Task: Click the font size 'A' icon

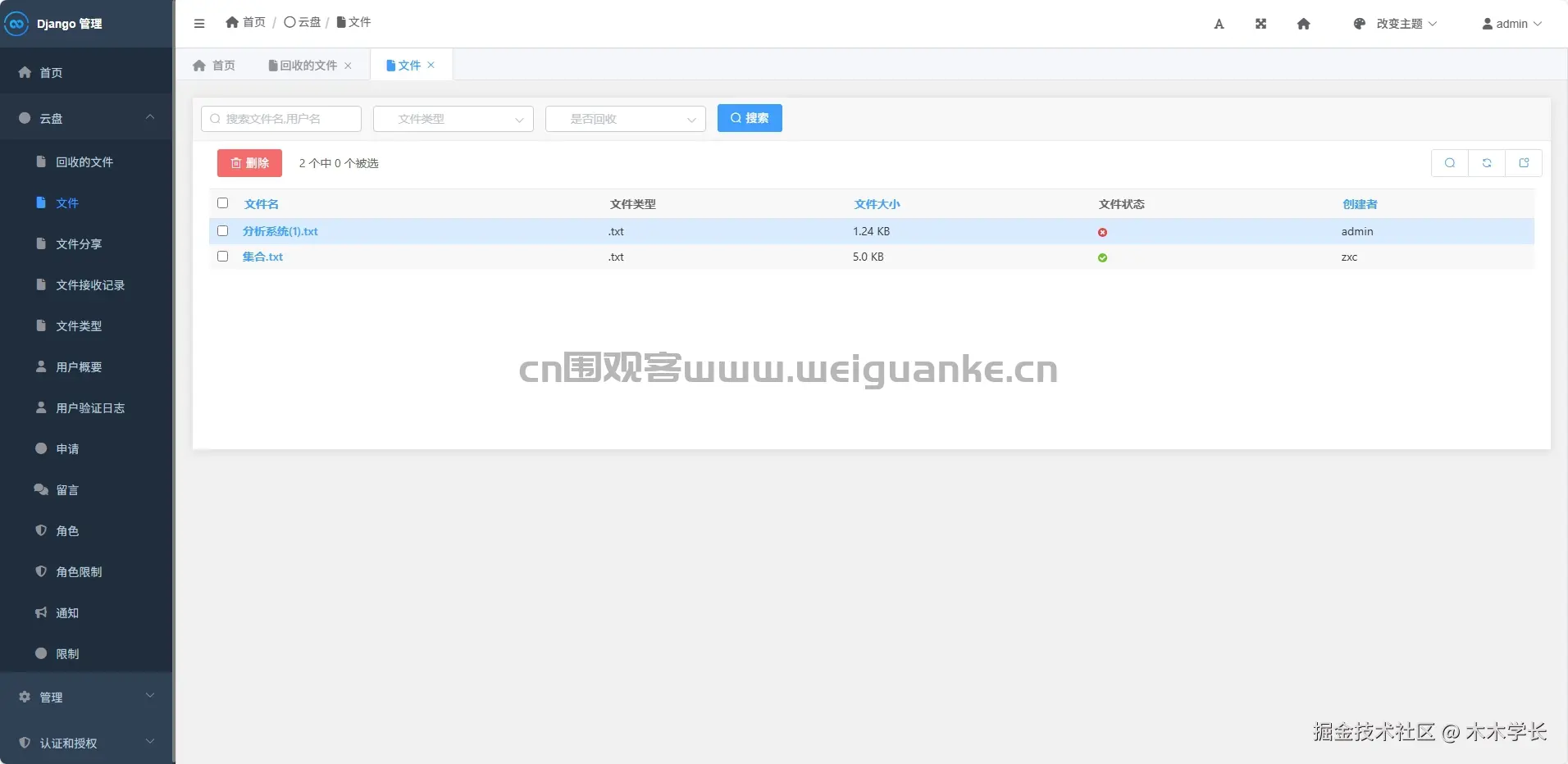Action: tap(1219, 24)
